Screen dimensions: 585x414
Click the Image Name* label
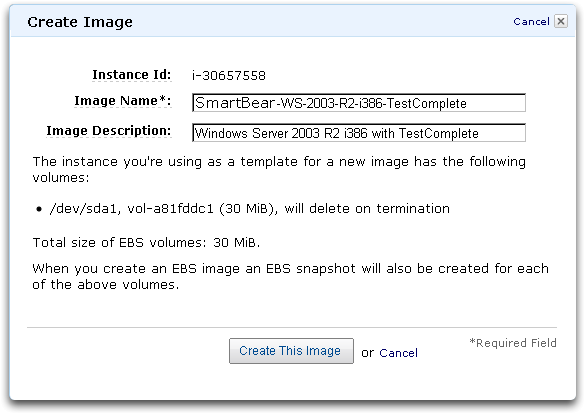tap(122, 101)
